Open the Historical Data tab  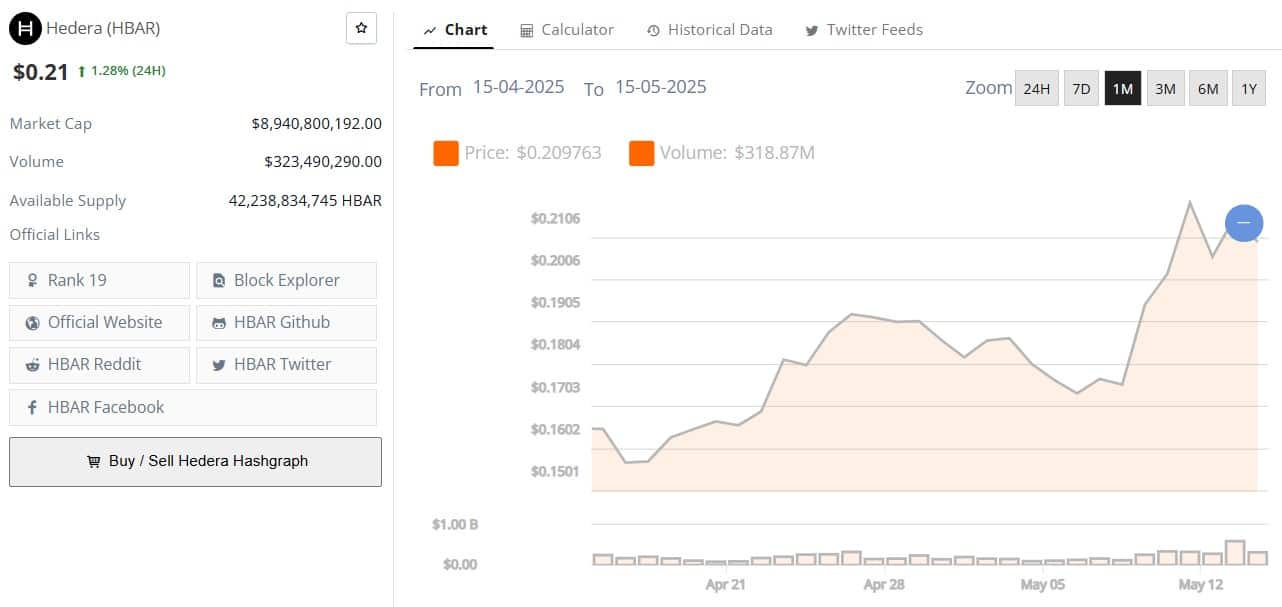(x=709, y=30)
